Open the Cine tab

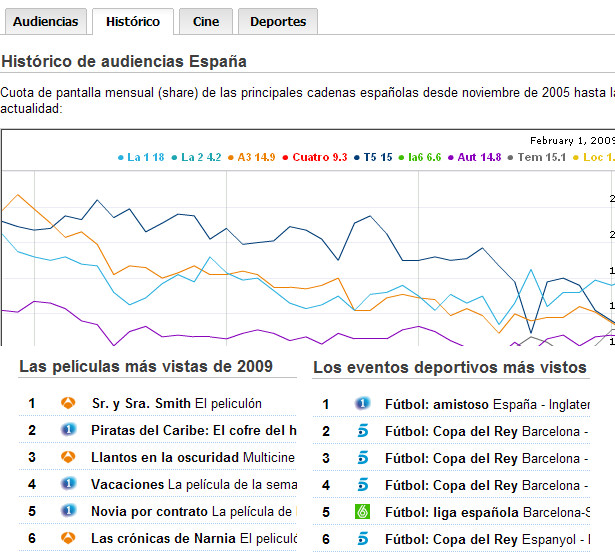206,21
